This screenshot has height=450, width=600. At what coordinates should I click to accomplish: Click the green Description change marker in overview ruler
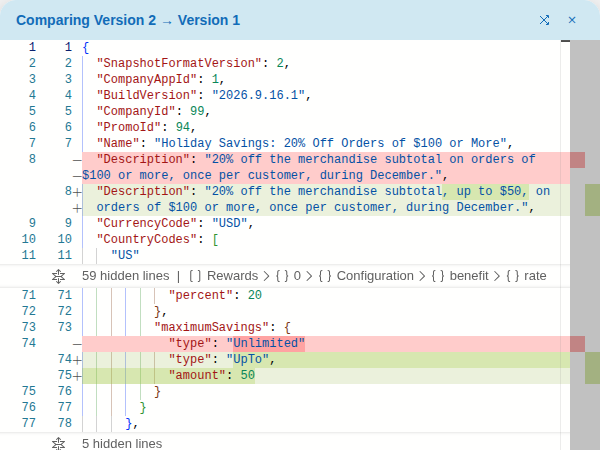[x=592, y=200]
